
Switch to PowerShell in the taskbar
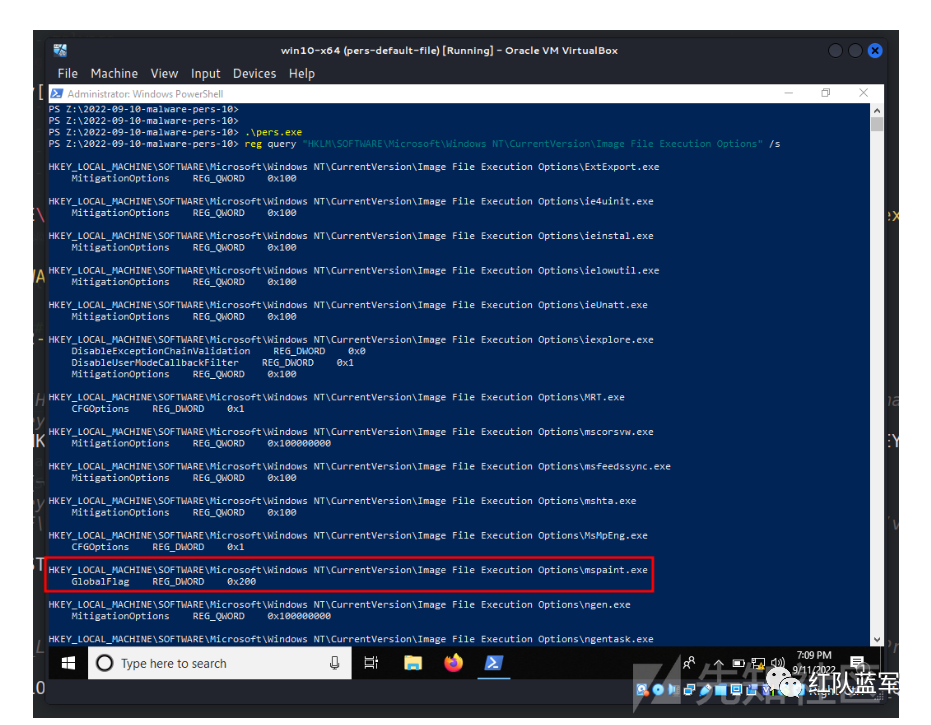click(494, 663)
